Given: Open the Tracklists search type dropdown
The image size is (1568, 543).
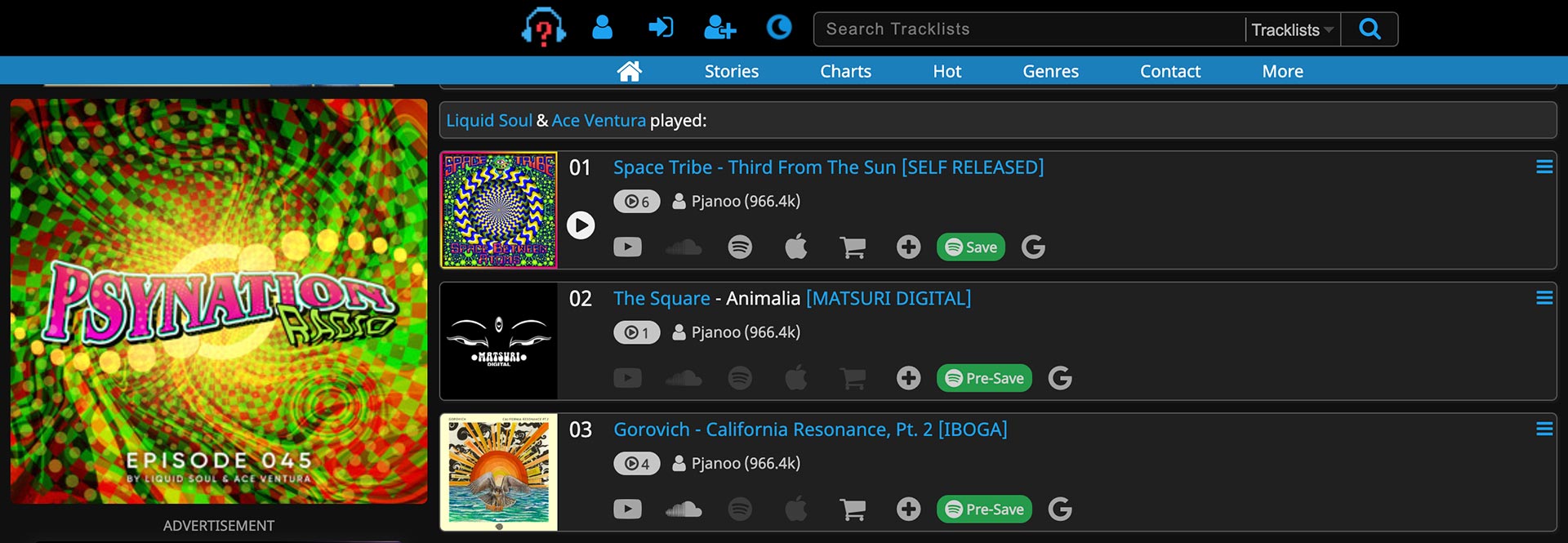Looking at the screenshot, I should pyautogui.click(x=1292, y=30).
